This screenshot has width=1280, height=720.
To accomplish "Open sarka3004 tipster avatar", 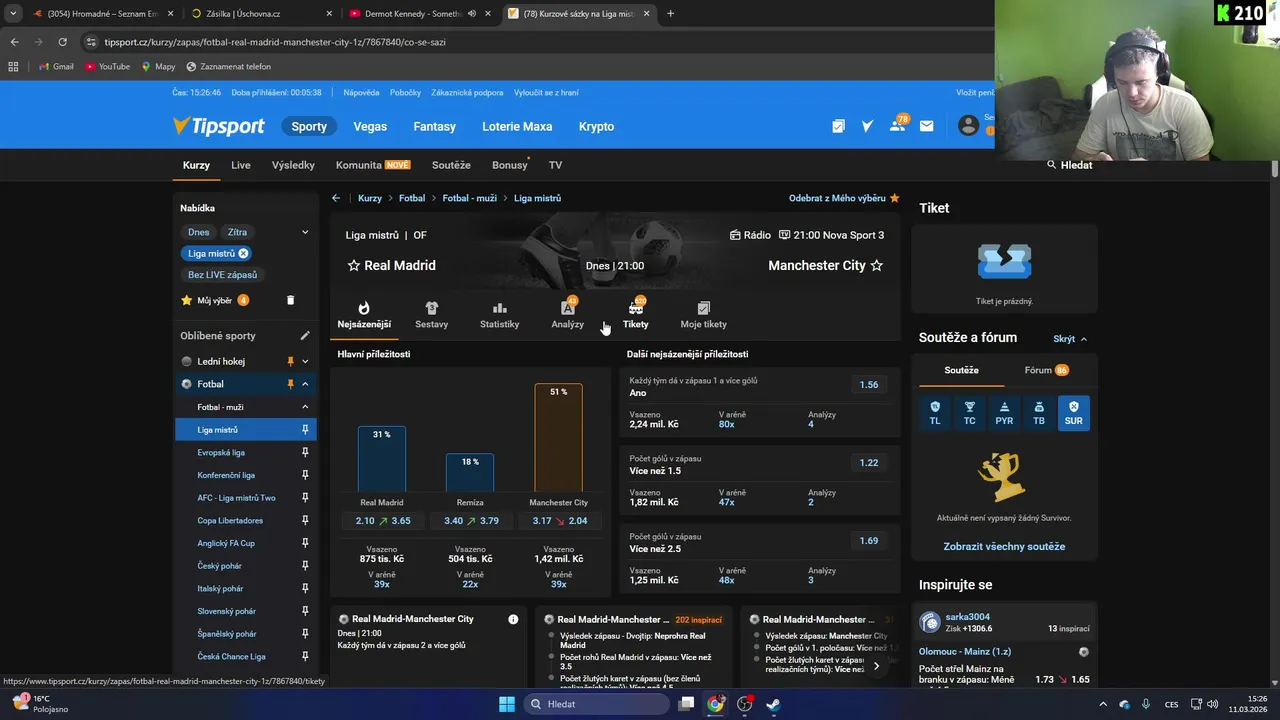I will [x=930, y=622].
